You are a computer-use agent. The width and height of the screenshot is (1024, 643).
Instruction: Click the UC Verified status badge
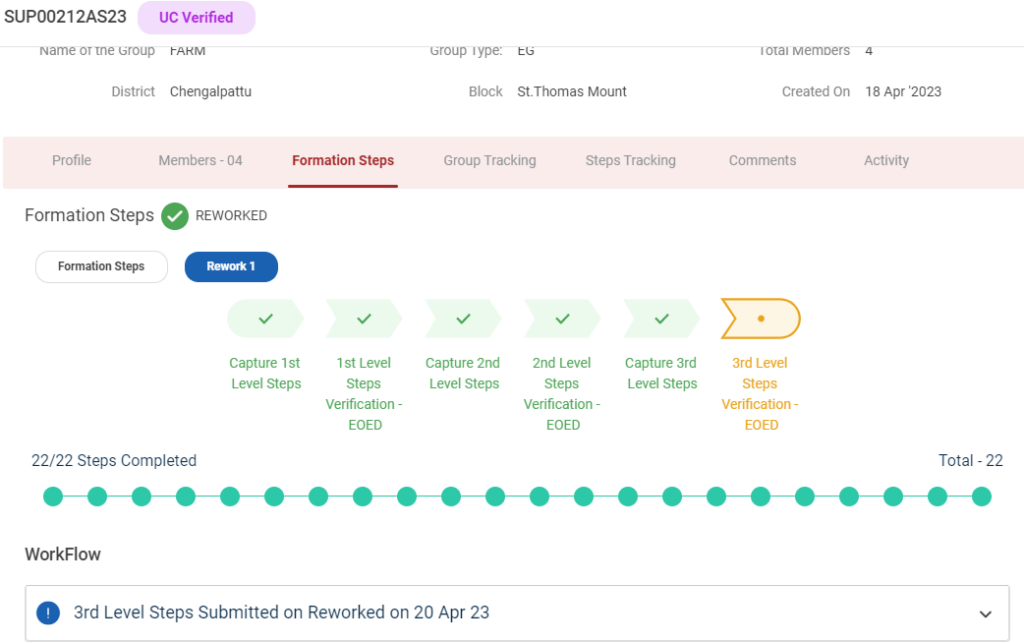[x=196, y=18]
